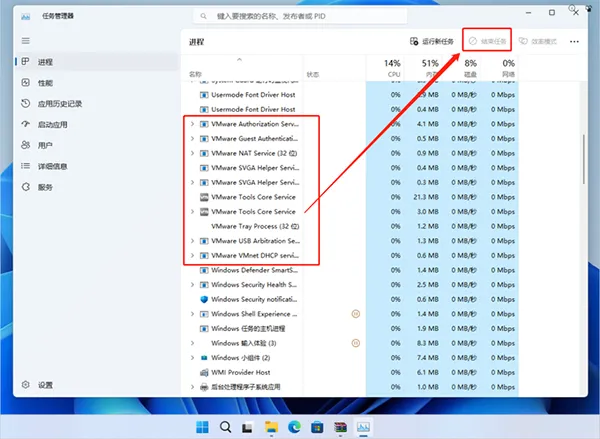Open Services (服务) sidebar icon
Image resolution: width=600 pixels, height=439 pixels.
click(x=26, y=187)
